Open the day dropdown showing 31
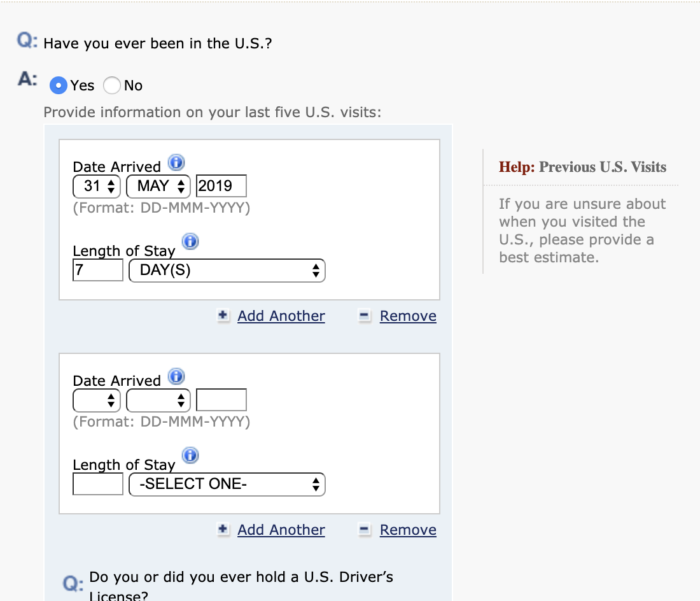The image size is (700, 601). 97,186
